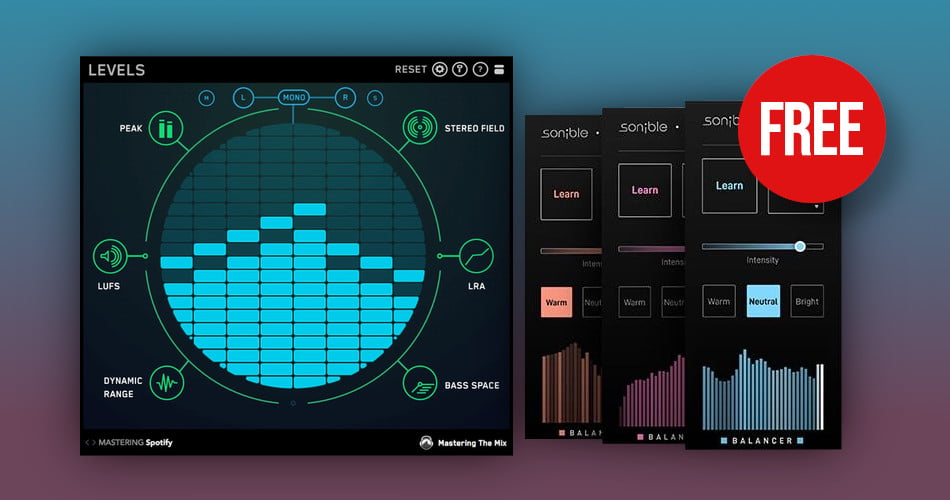Select the LRA loudness range icon

click(x=476, y=257)
